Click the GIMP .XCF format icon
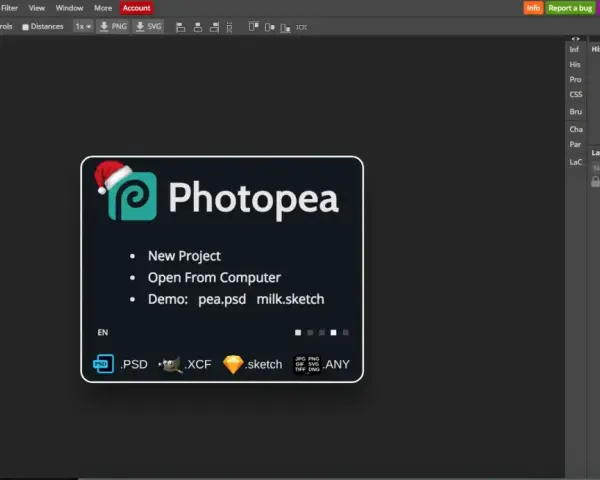Screen dimensions: 600x480 pyautogui.click(x=170, y=364)
